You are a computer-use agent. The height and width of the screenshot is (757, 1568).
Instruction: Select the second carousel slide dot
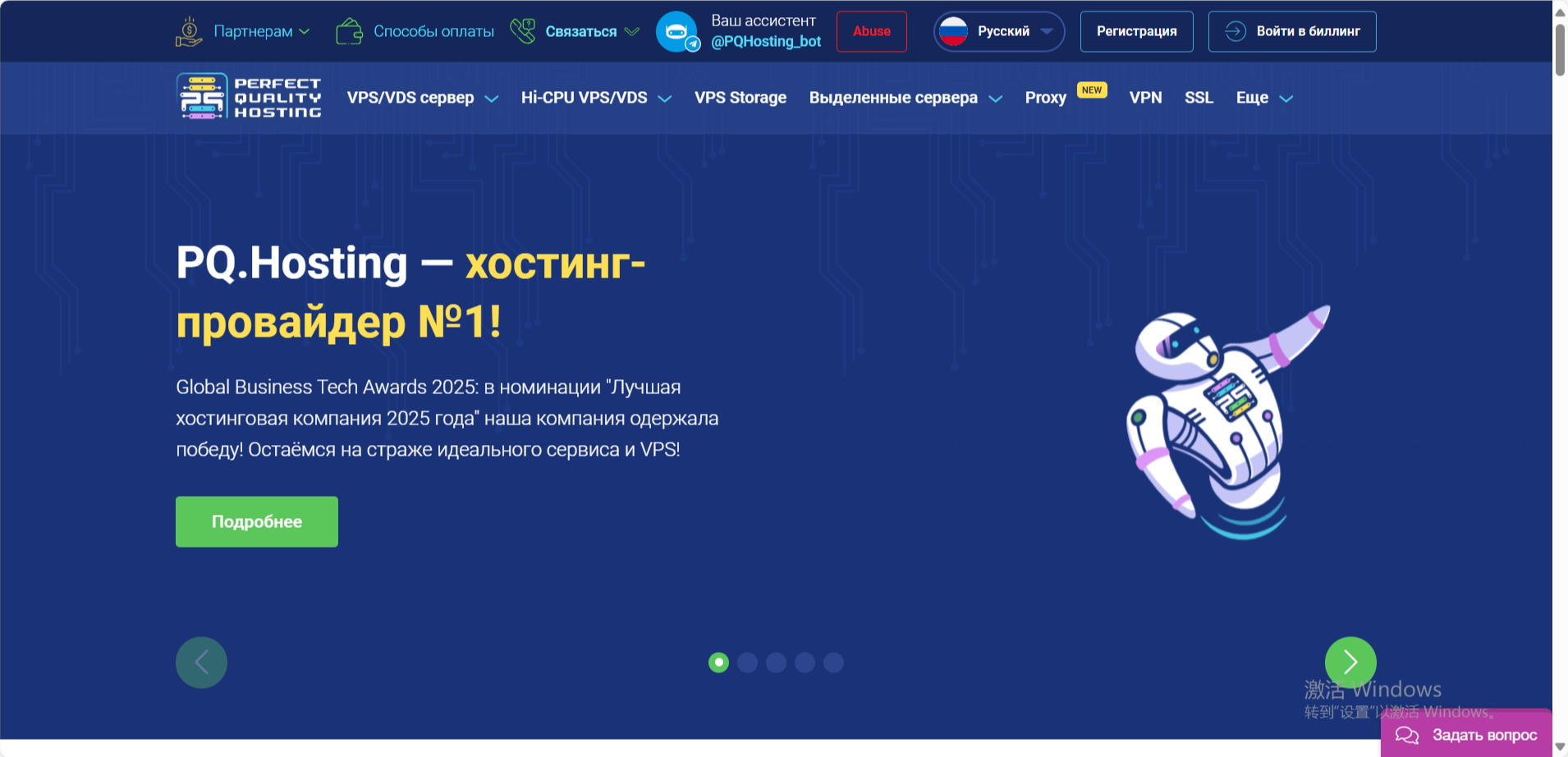coord(747,663)
